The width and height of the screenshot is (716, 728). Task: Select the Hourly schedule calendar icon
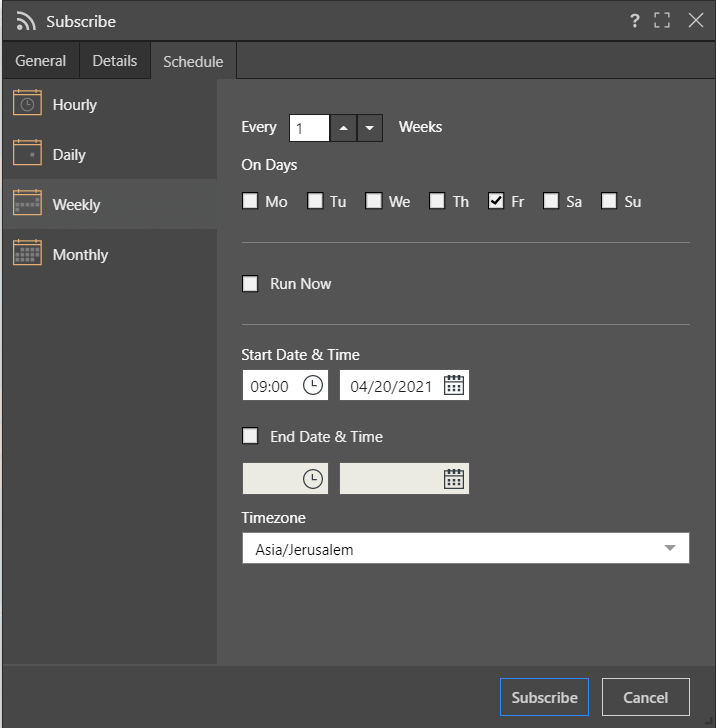click(27, 102)
